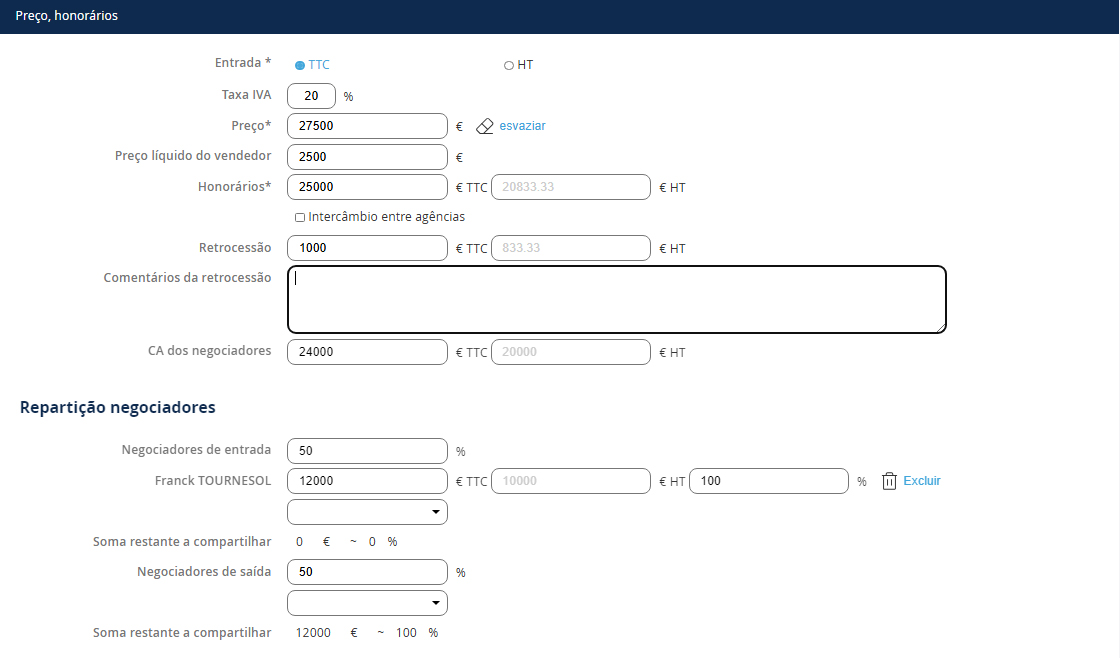Enable the Intercâmbio entre agências checkbox
The width and height of the screenshot is (1120, 658).
point(300,217)
